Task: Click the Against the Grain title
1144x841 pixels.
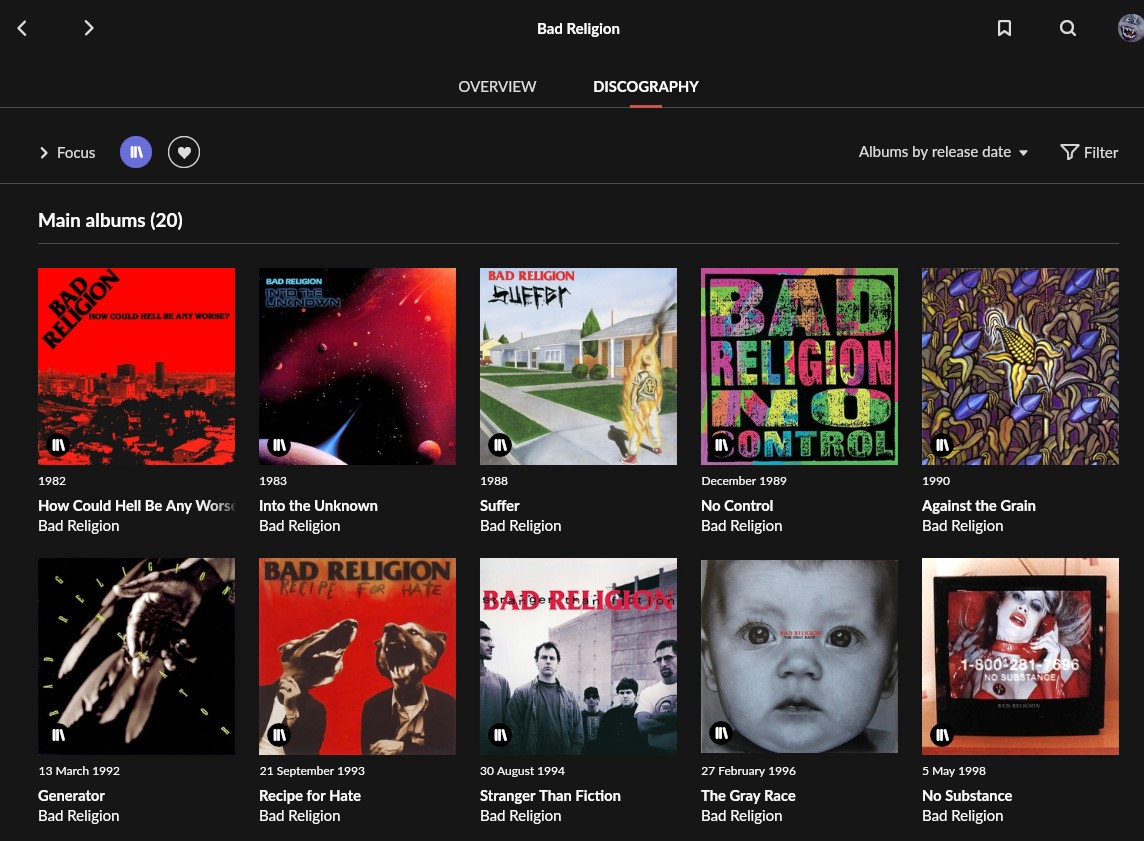Action: [978, 505]
